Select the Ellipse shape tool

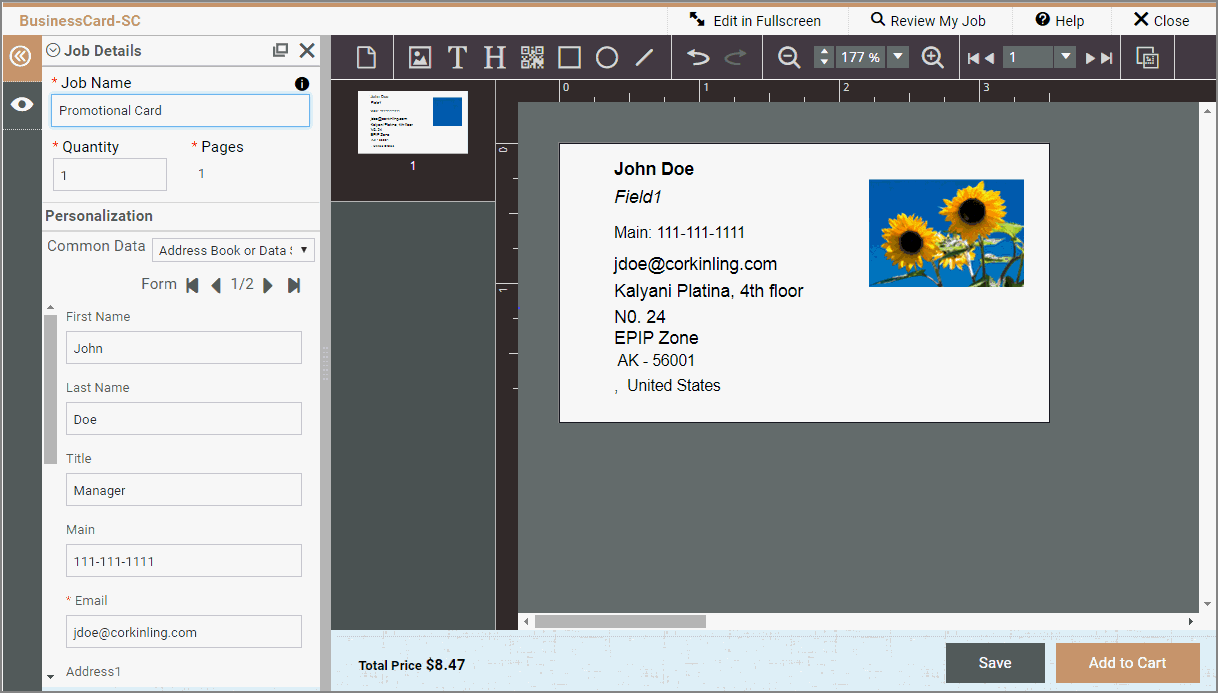point(607,58)
